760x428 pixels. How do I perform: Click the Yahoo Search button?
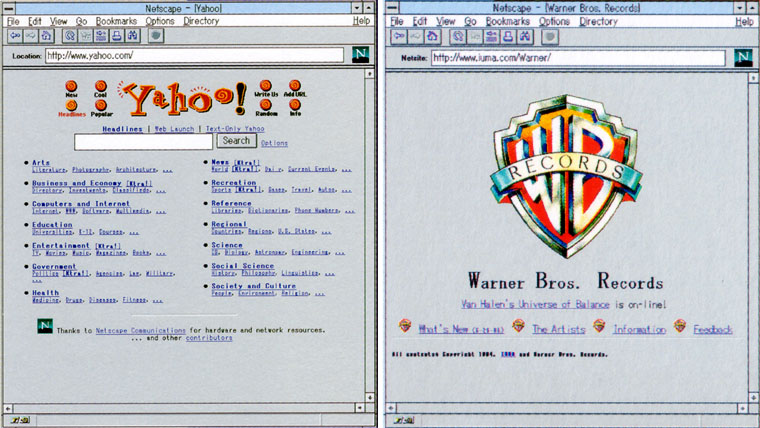click(236, 141)
